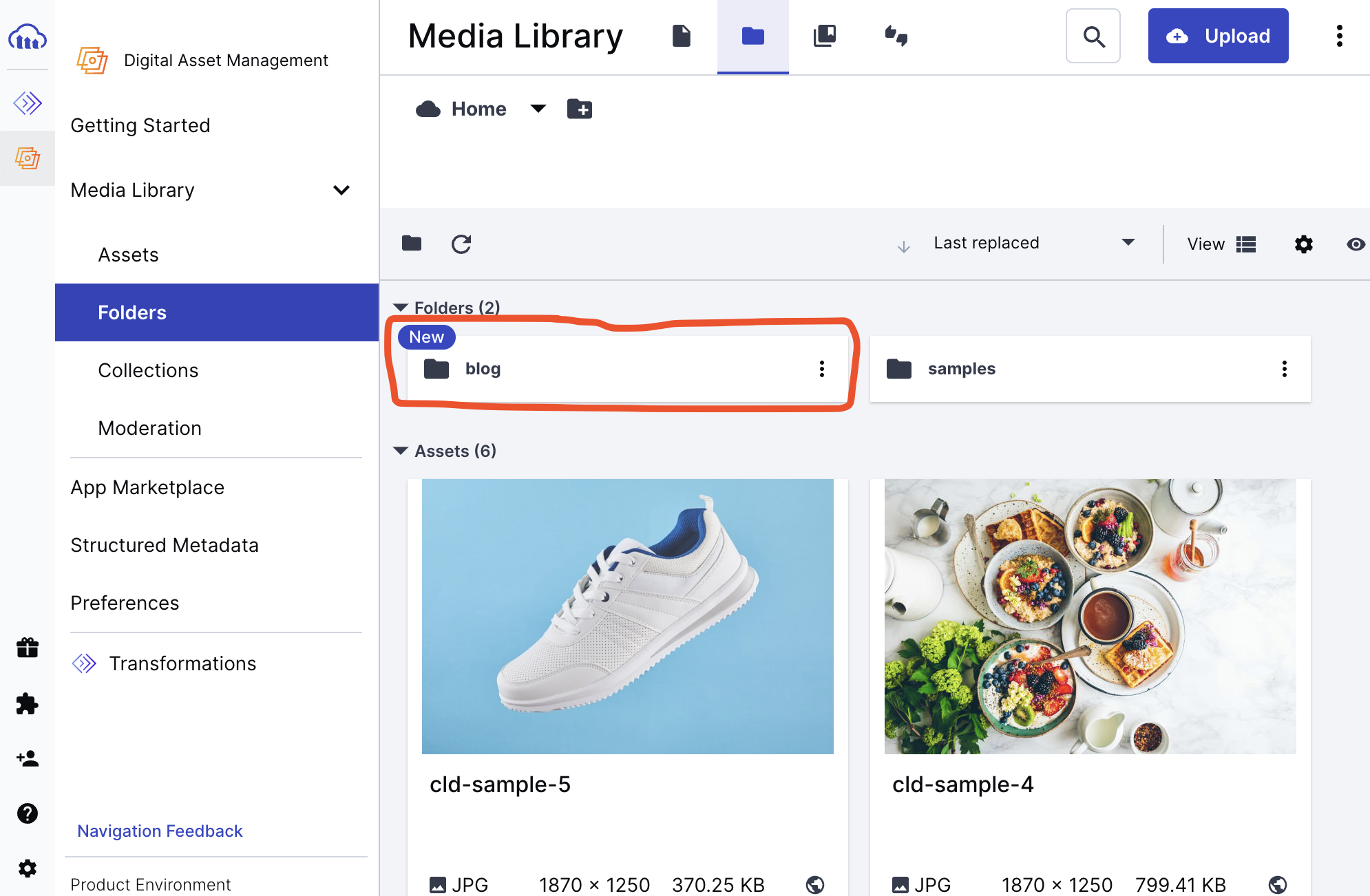This screenshot has height=896, width=1370.
Task: Click the search icon
Action: click(x=1094, y=36)
